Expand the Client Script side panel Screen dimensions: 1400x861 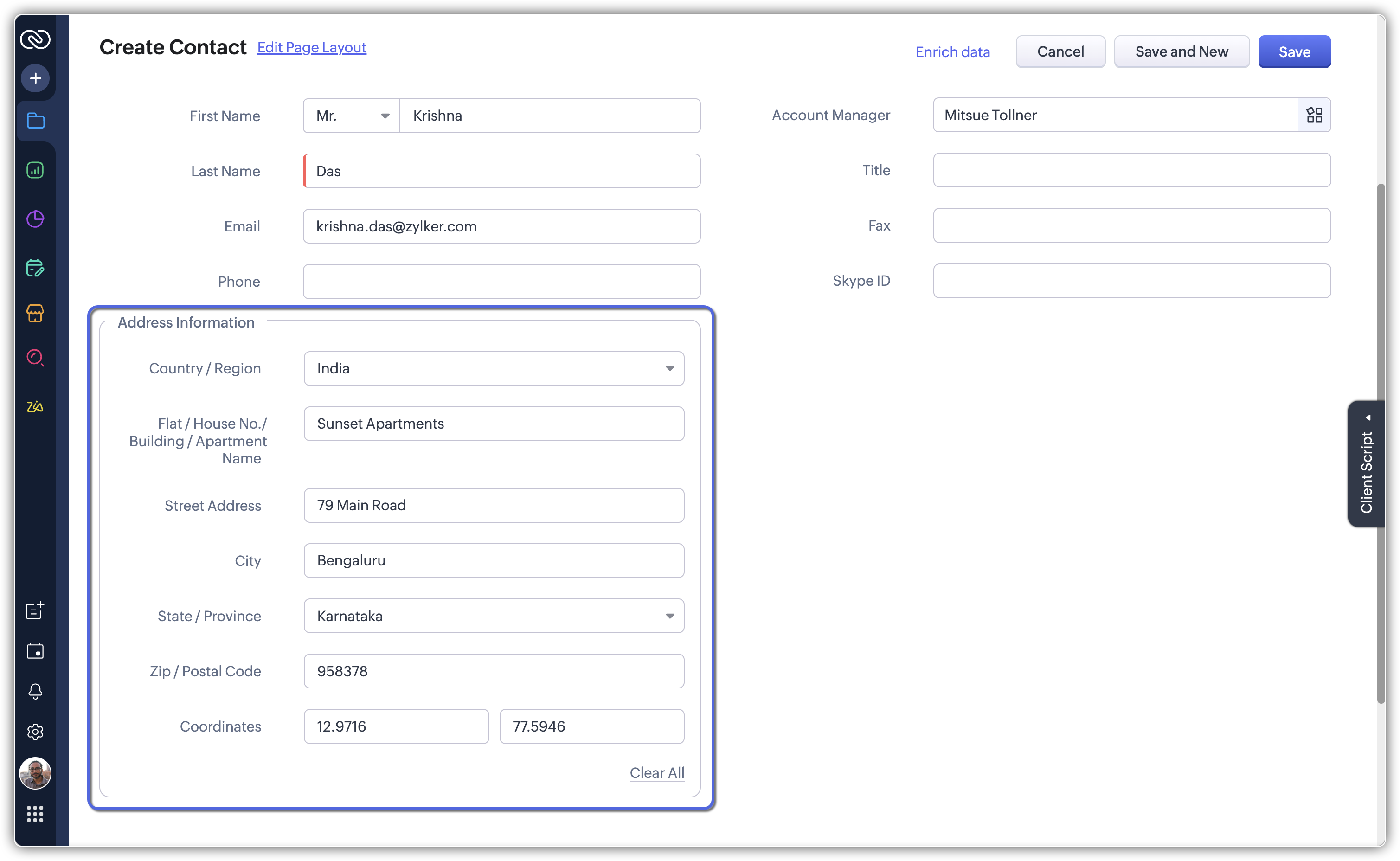pos(1367,463)
